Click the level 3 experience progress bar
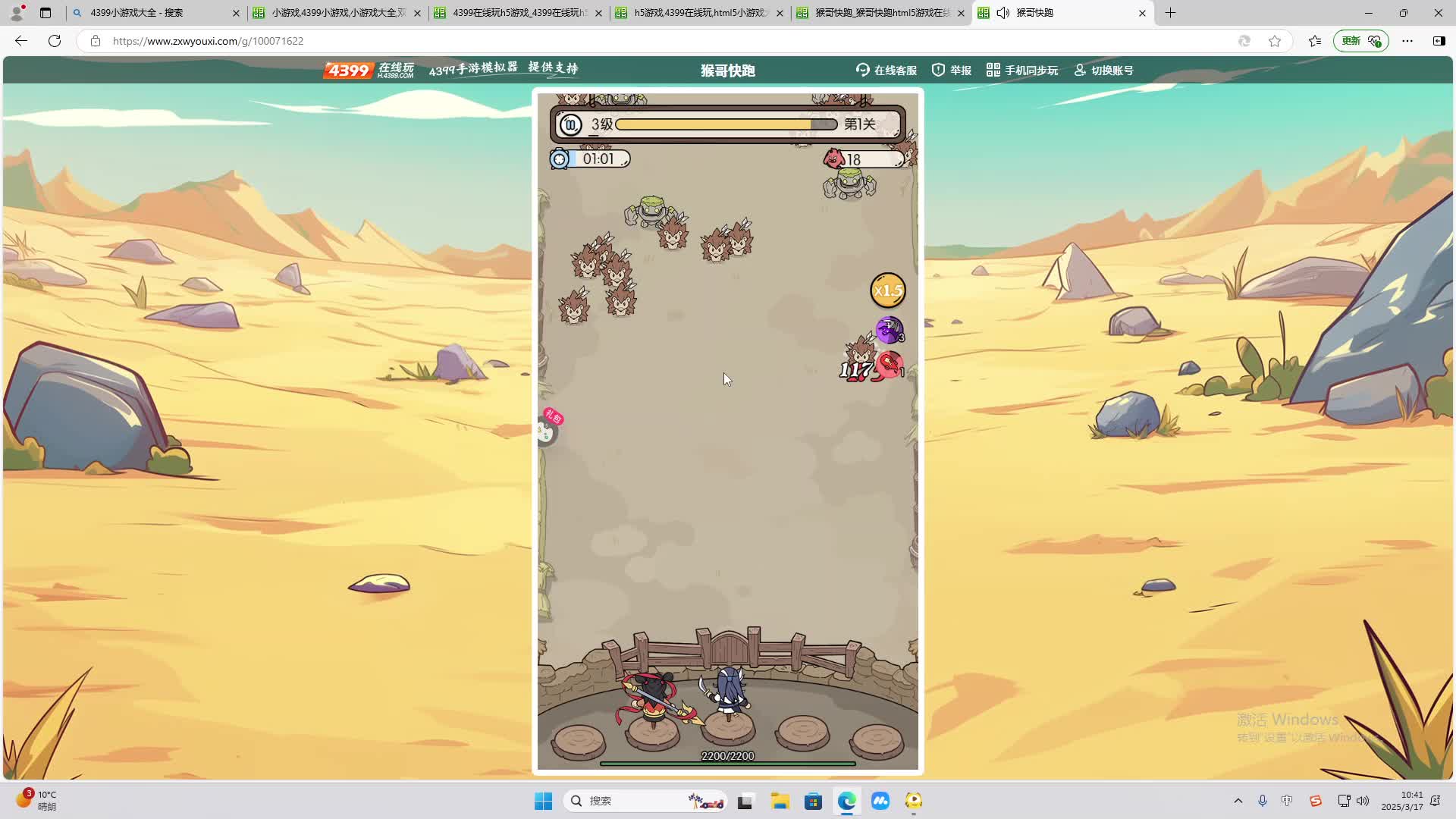 click(x=726, y=124)
